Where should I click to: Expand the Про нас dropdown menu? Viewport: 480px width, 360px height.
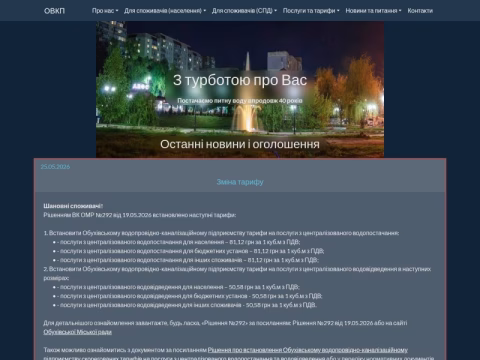click(x=105, y=11)
